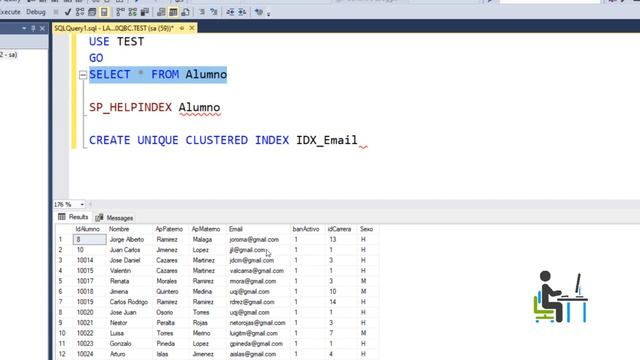Select the cell 'netorojas@gmail.com'

[x=258, y=323]
